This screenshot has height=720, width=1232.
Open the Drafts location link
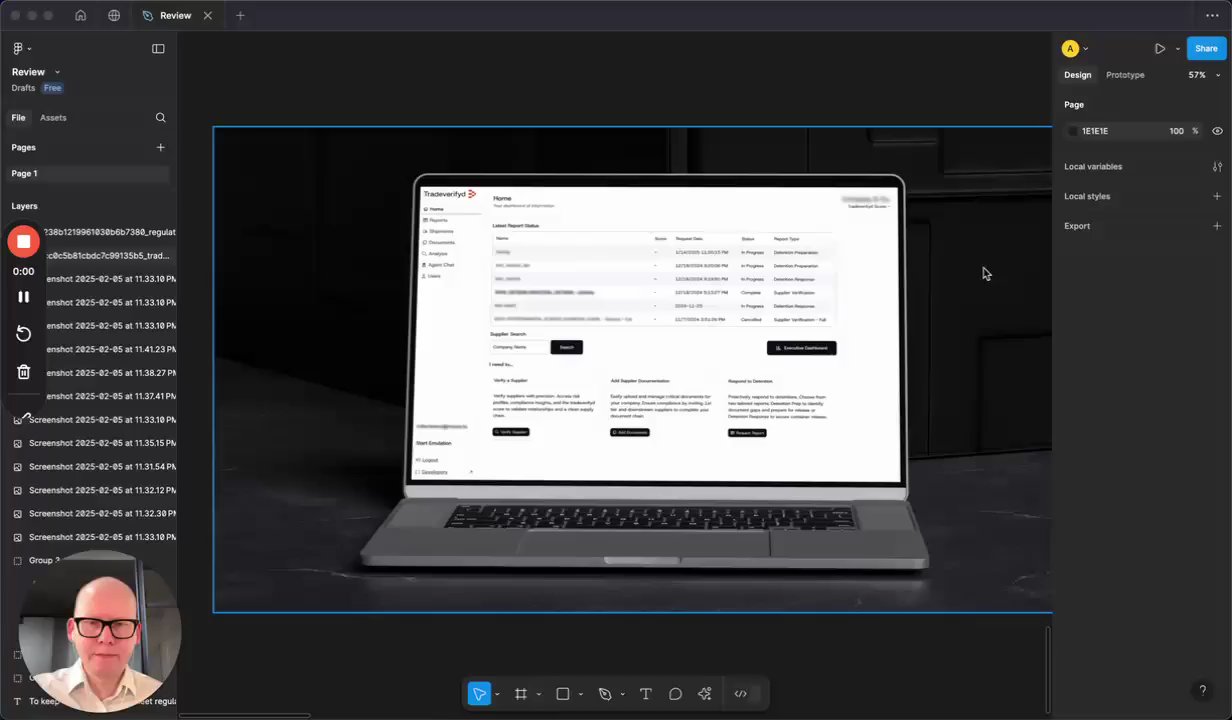(x=23, y=88)
